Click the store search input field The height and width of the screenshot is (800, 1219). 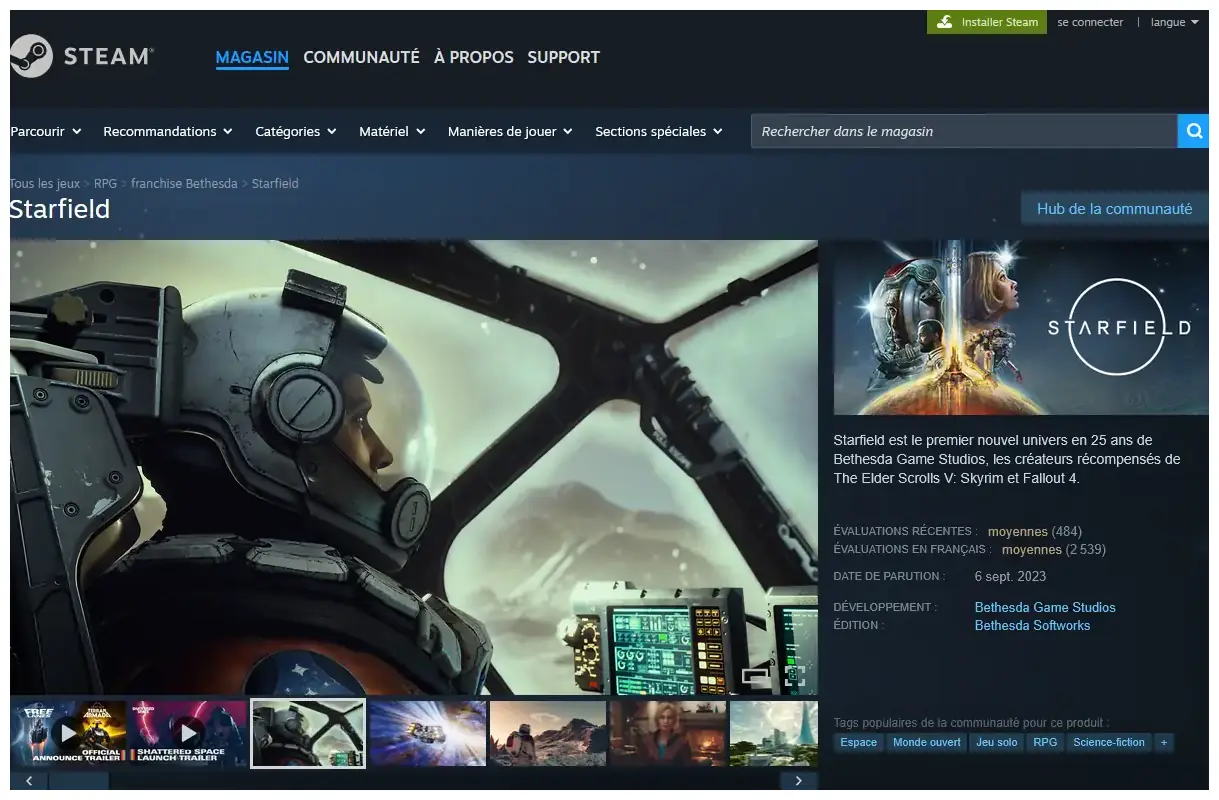click(963, 131)
